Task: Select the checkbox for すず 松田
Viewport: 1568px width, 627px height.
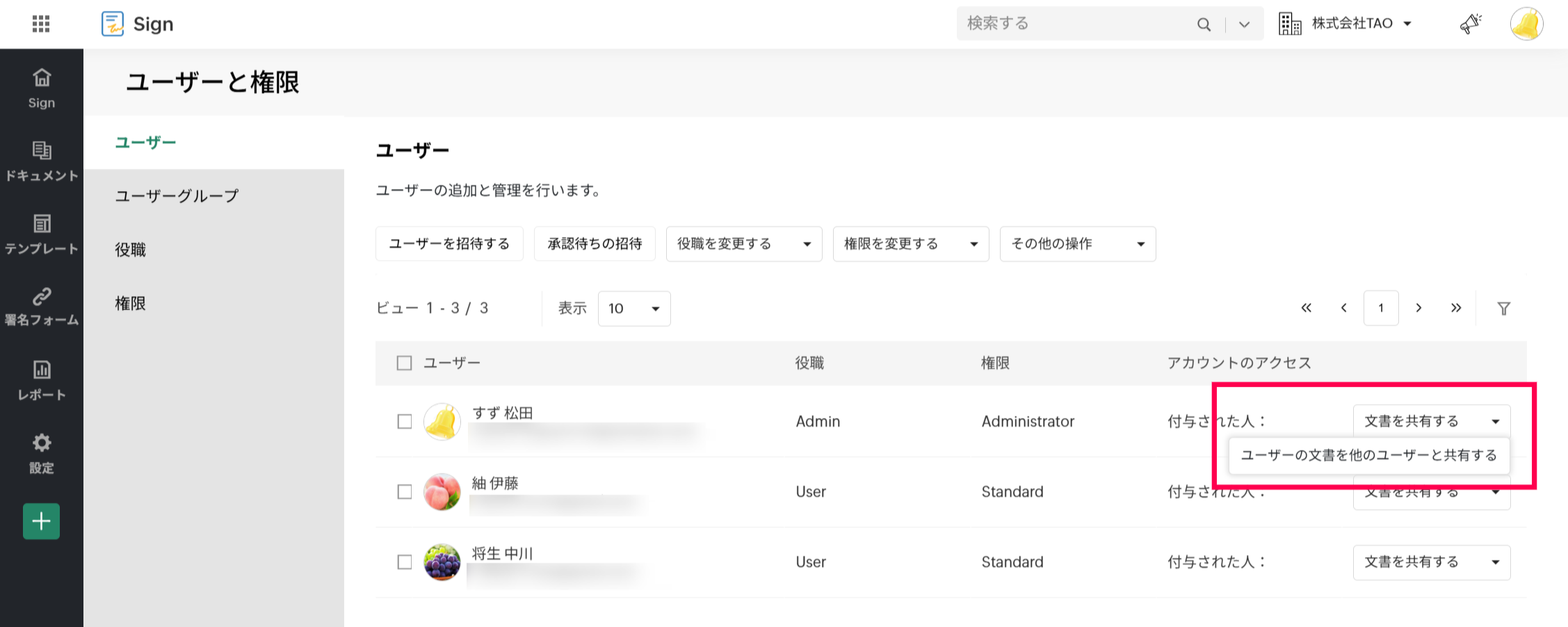Action: tap(404, 422)
